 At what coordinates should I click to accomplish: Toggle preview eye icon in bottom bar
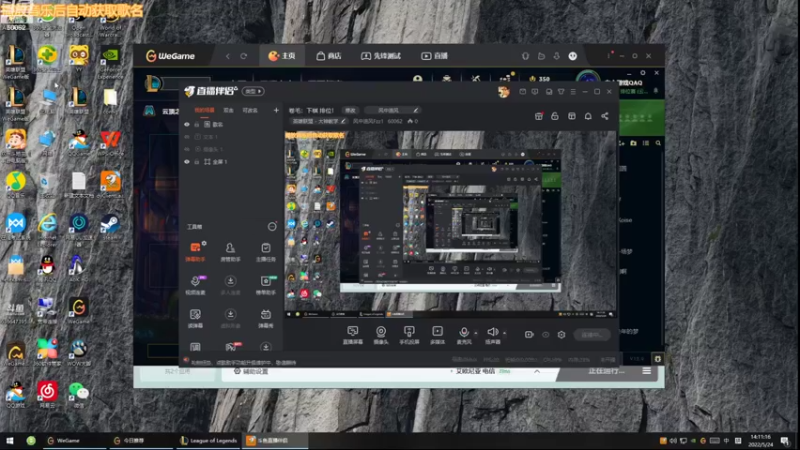pos(545,335)
